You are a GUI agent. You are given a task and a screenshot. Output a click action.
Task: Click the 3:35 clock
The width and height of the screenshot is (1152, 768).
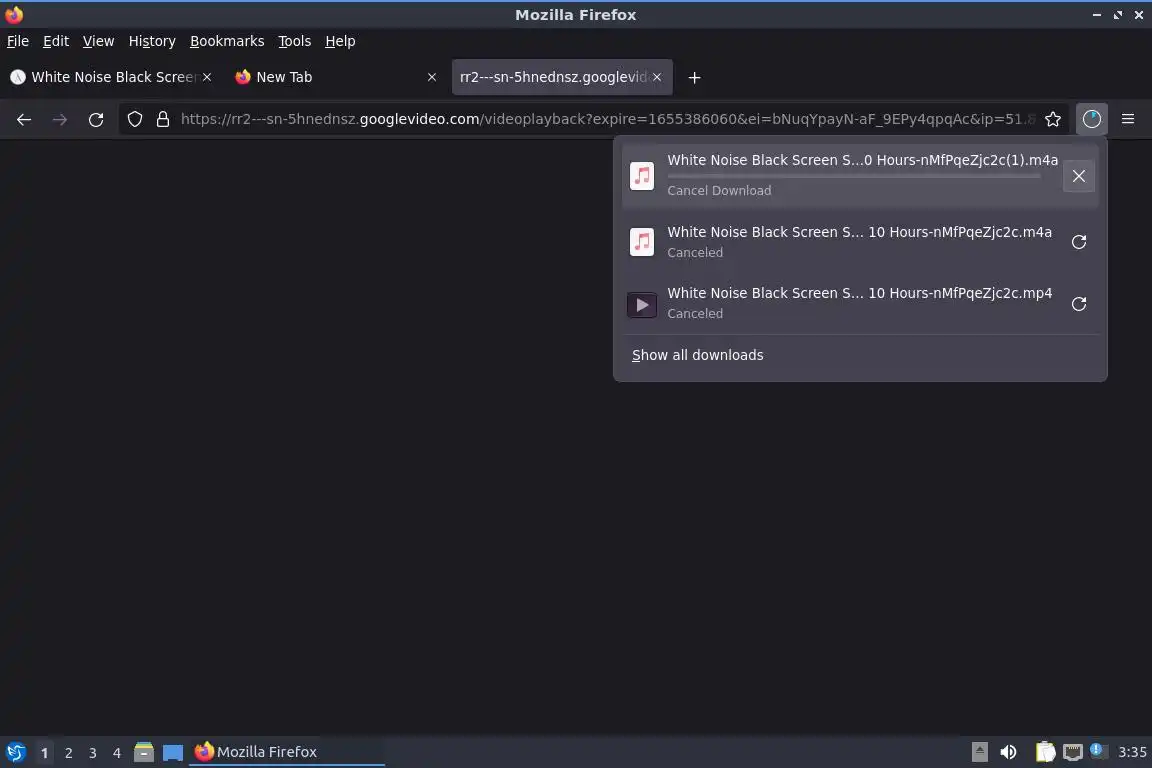click(x=1132, y=752)
